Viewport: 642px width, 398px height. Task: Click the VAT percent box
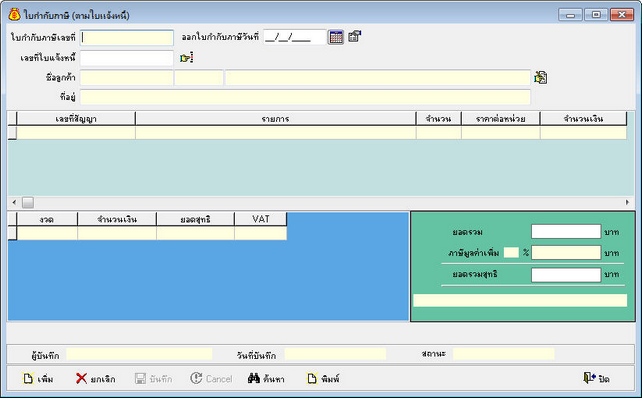click(x=511, y=253)
